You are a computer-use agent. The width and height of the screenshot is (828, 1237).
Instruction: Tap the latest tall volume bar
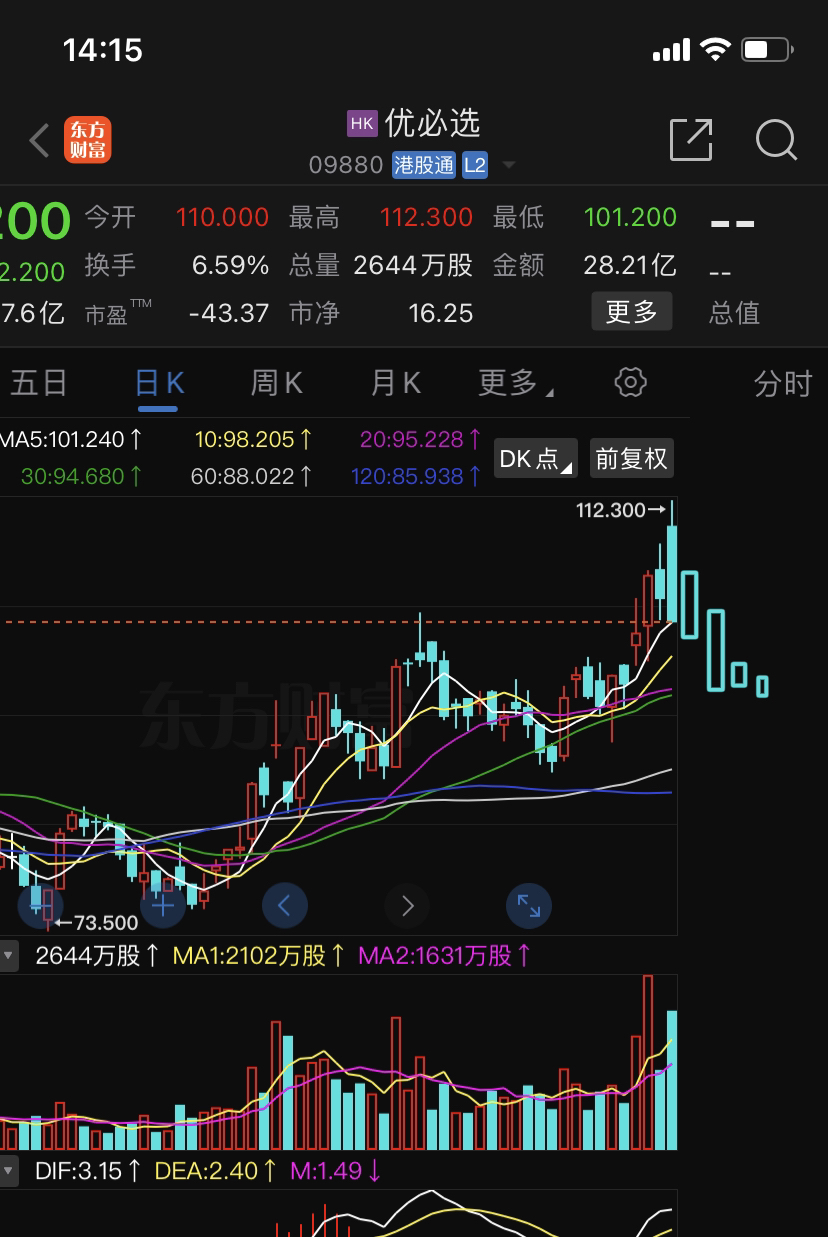[x=672, y=1080]
